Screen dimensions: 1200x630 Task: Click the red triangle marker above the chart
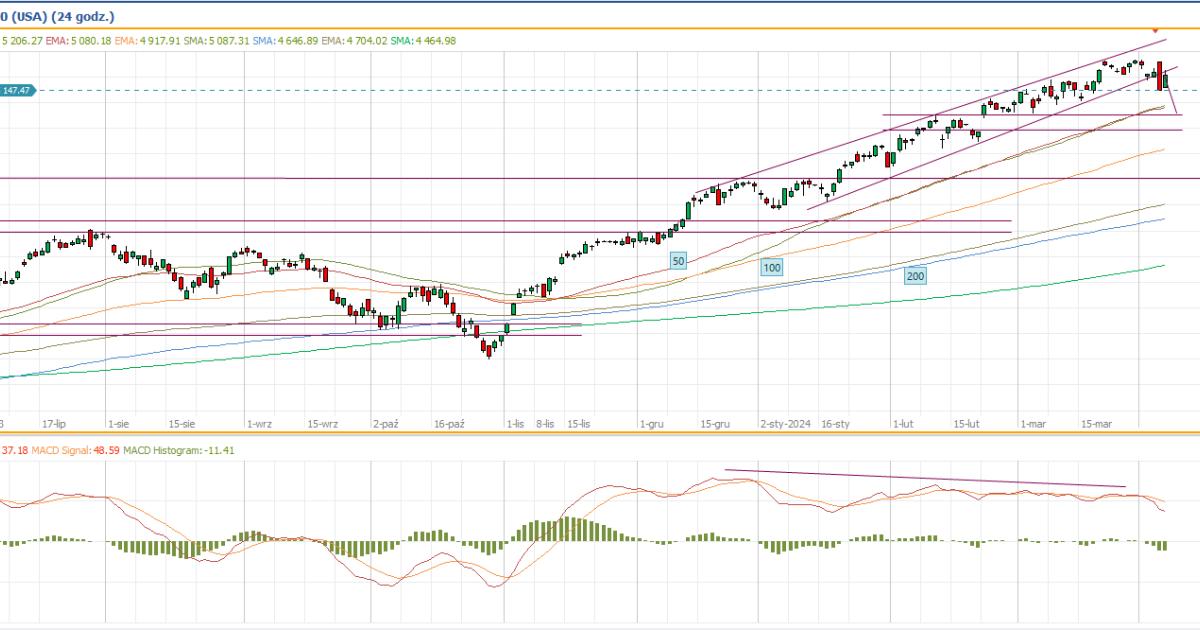1158,32
